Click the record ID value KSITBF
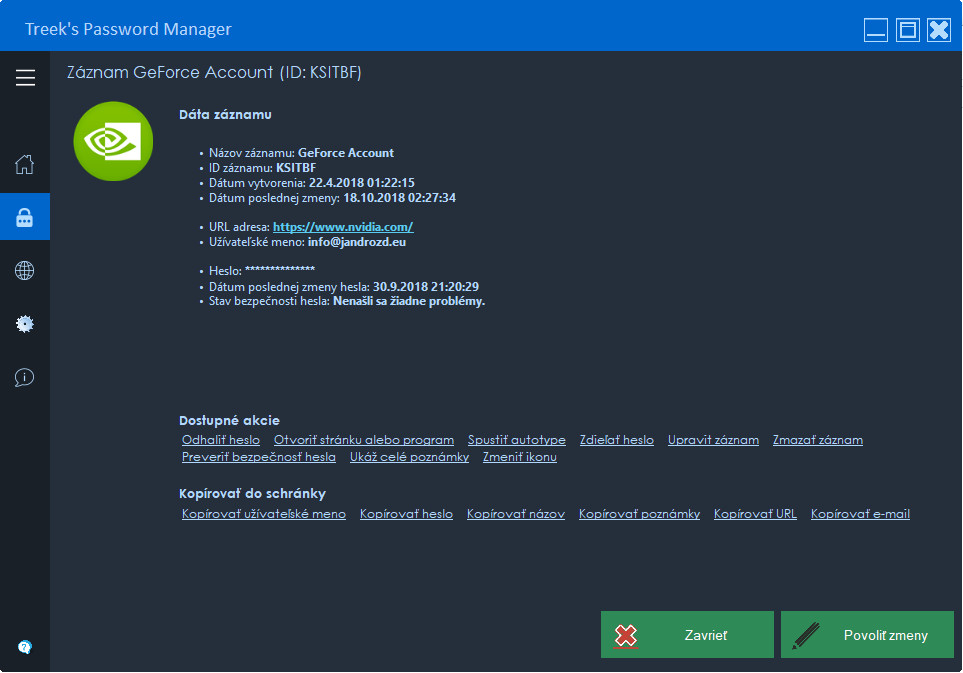This screenshot has width=963, height=673. 296,168
